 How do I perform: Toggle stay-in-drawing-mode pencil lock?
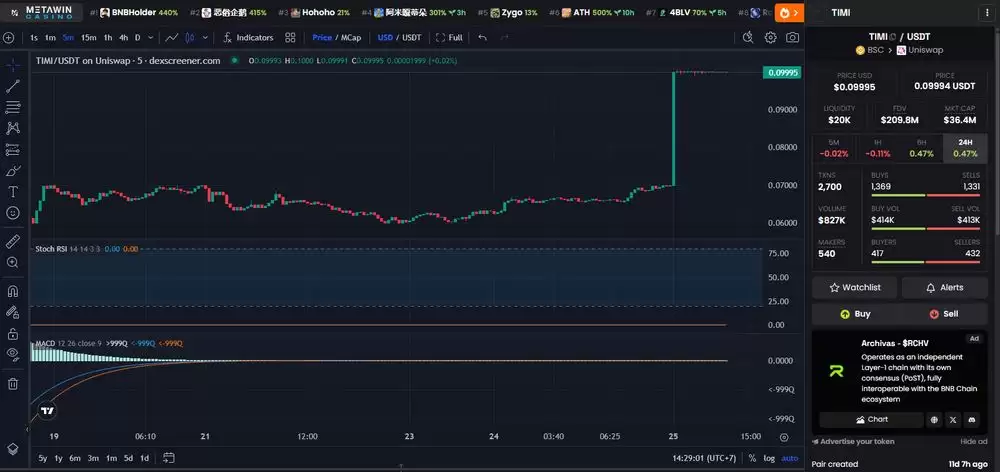[x=13, y=312]
